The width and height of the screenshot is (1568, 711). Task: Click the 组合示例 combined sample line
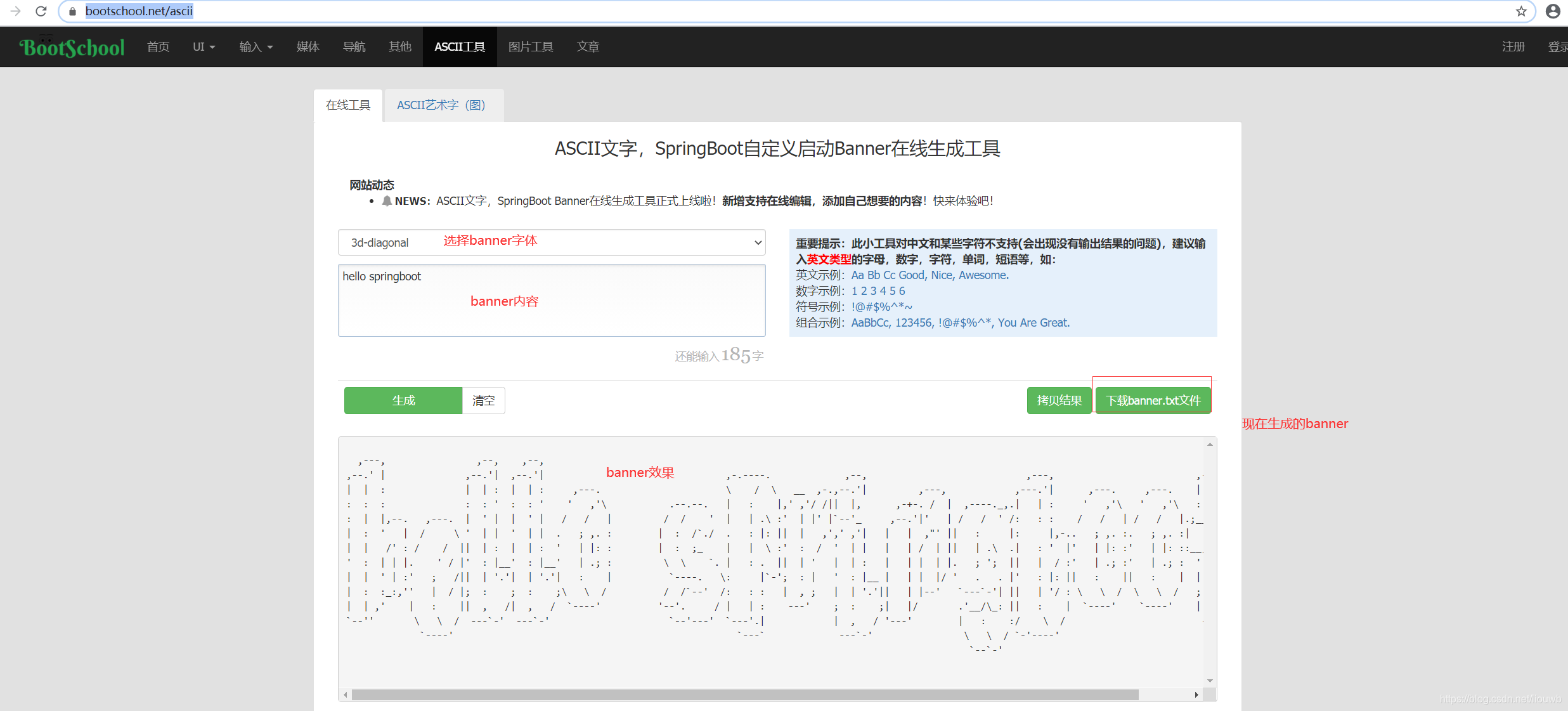click(933, 322)
